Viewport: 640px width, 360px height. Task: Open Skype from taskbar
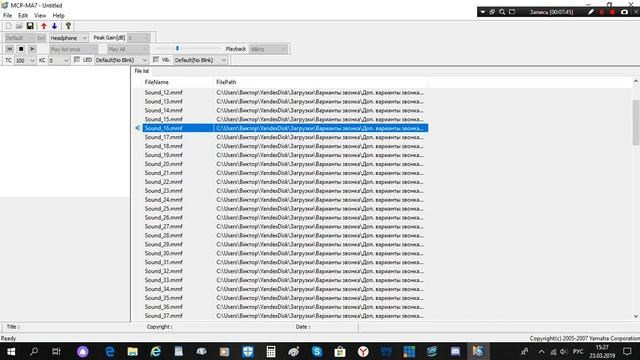pyautogui.click(x=317, y=351)
